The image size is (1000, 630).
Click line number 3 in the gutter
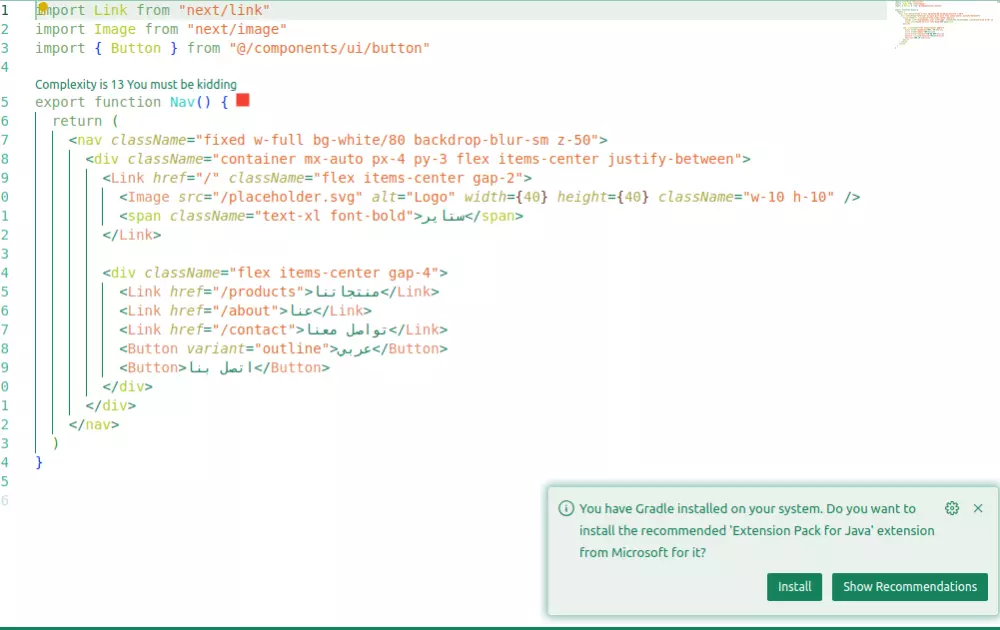pyautogui.click(x=5, y=48)
